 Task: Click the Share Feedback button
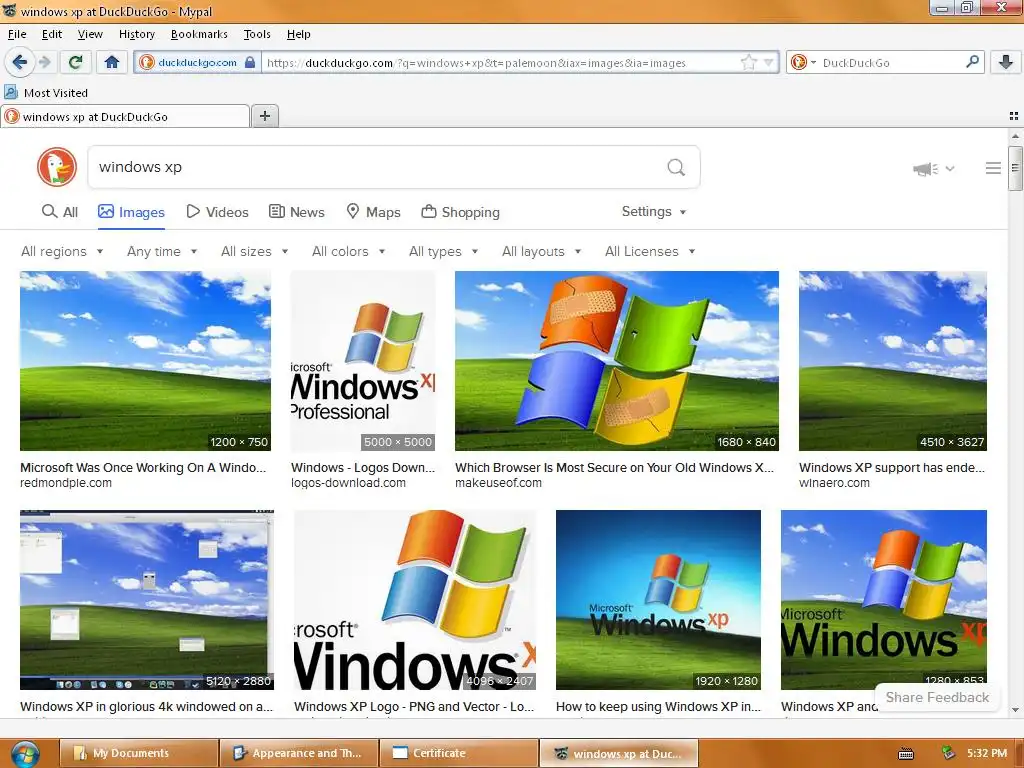tap(937, 697)
